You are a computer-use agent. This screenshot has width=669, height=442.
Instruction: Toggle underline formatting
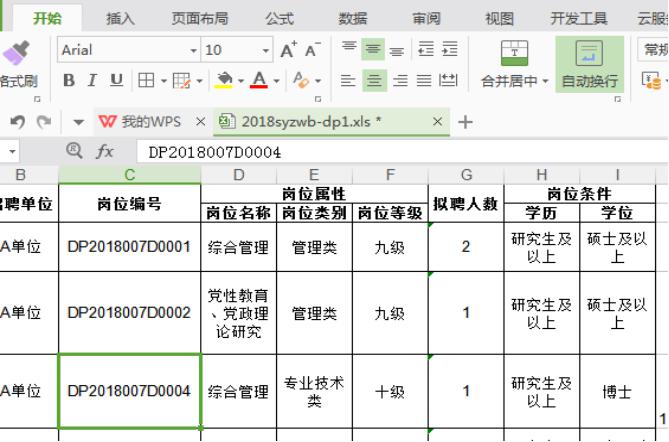116,81
